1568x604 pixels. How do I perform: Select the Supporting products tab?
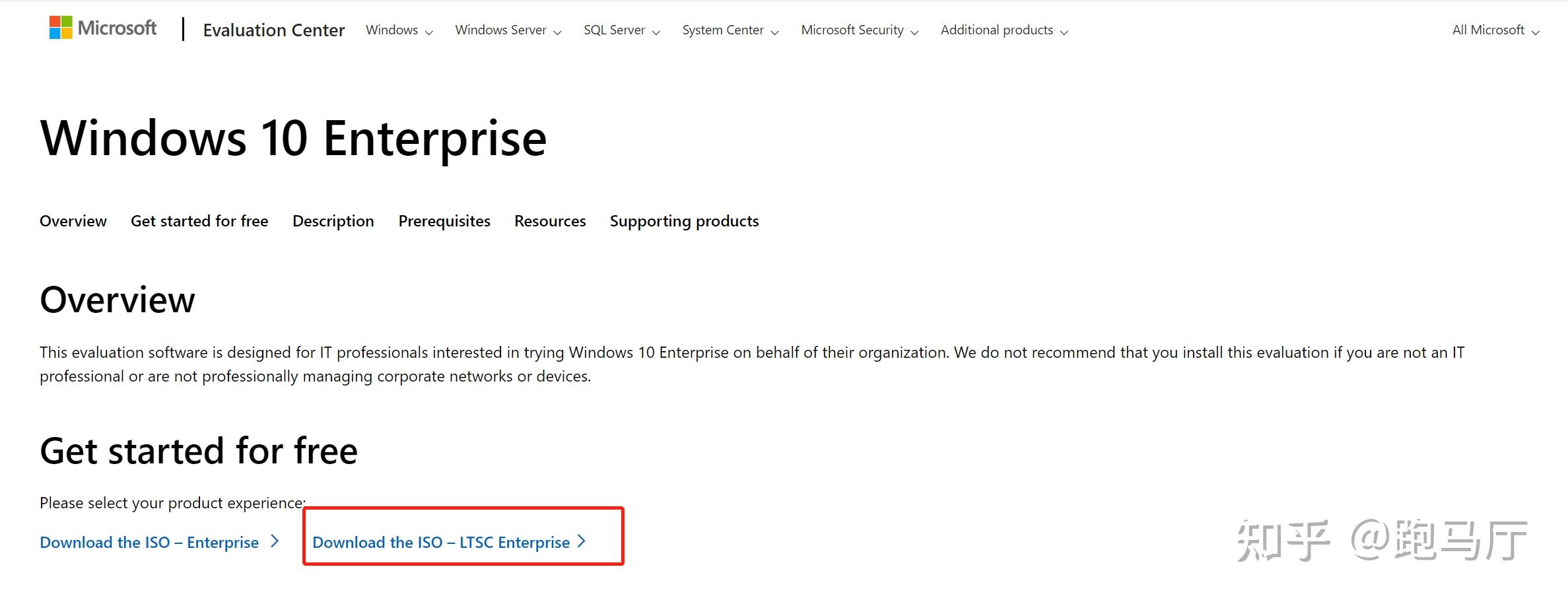pyautogui.click(x=684, y=221)
